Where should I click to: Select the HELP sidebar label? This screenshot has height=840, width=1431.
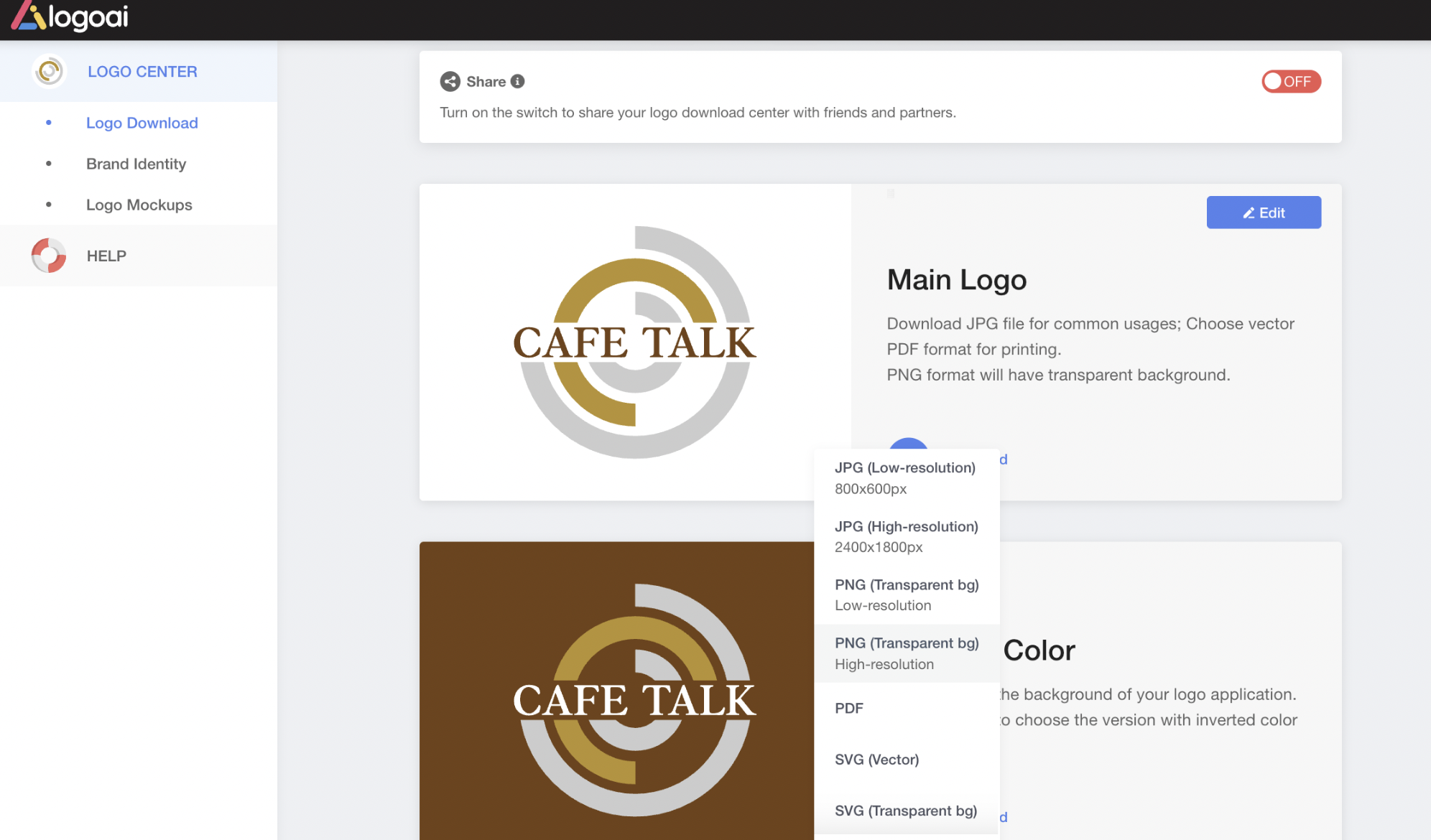[106, 256]
